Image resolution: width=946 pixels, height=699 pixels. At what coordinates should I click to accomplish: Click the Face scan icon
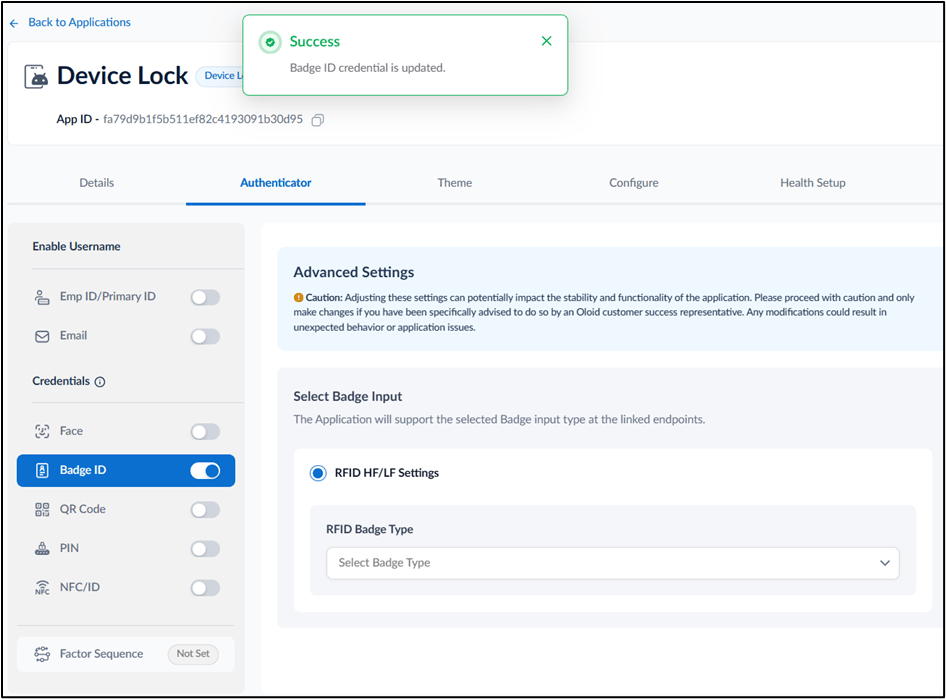pos(42,431)
